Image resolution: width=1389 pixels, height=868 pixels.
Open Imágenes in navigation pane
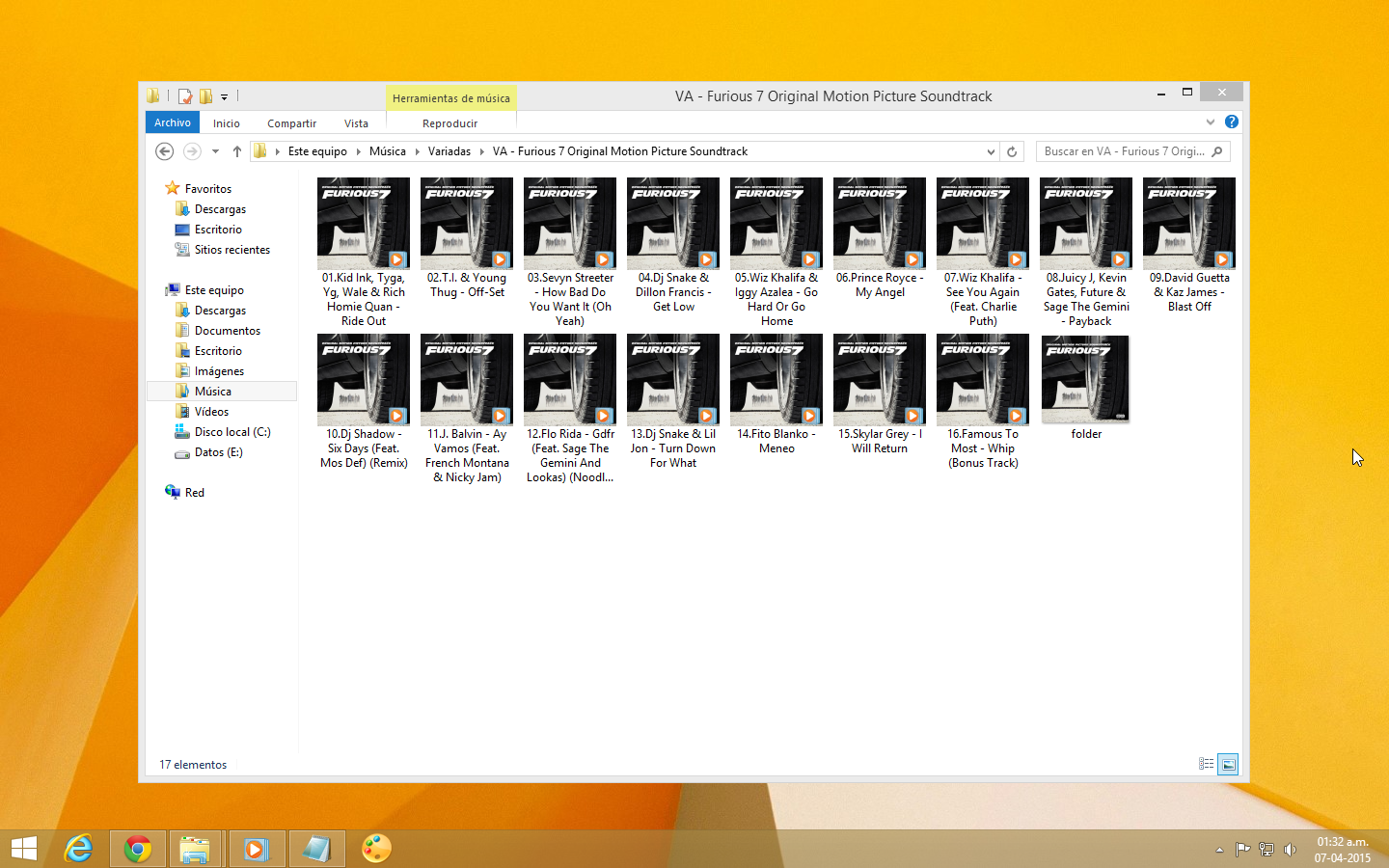pyautogui.click(x=219, y=371)
